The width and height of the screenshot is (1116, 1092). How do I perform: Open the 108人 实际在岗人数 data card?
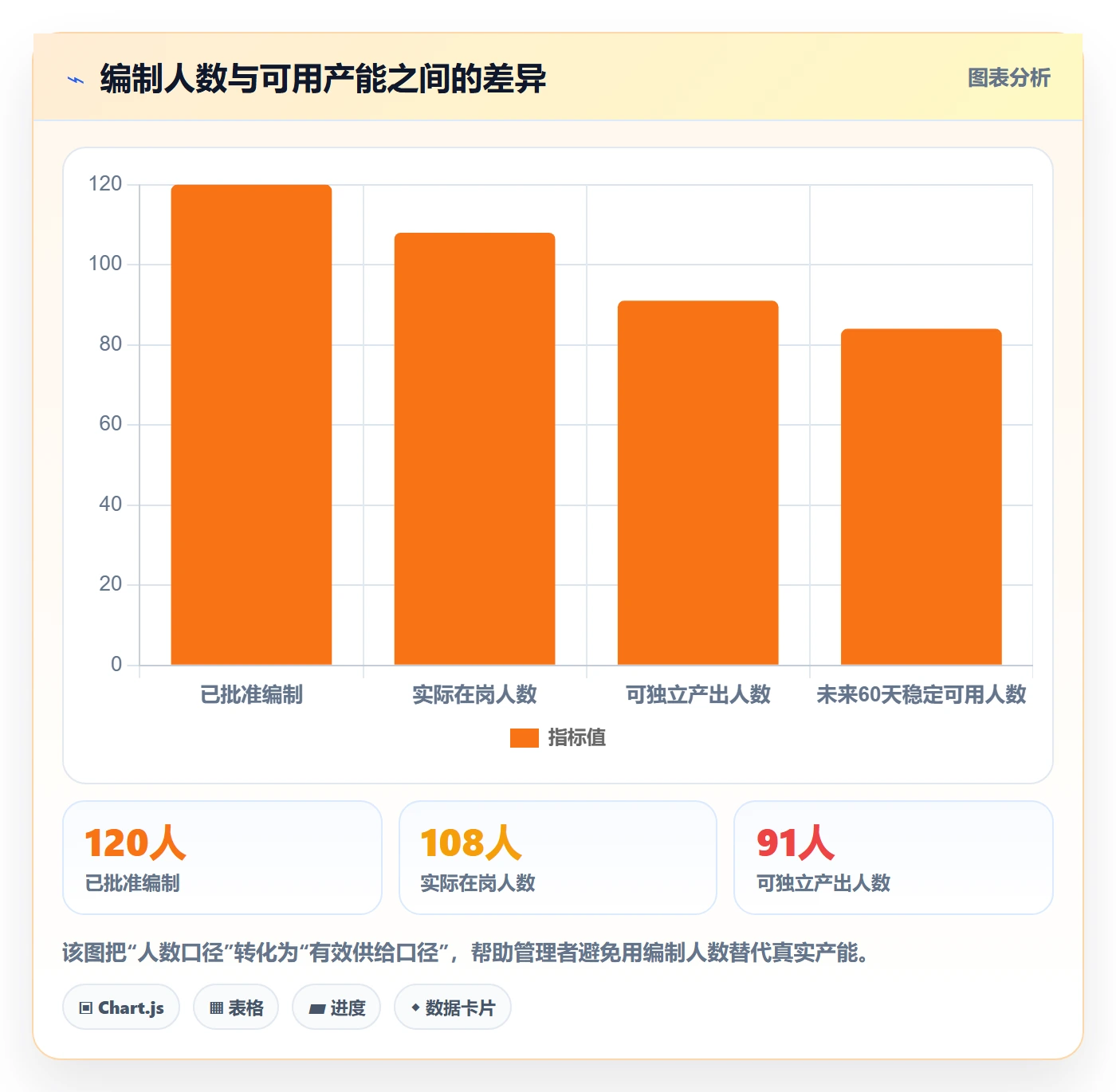click(x=558, y=858)
